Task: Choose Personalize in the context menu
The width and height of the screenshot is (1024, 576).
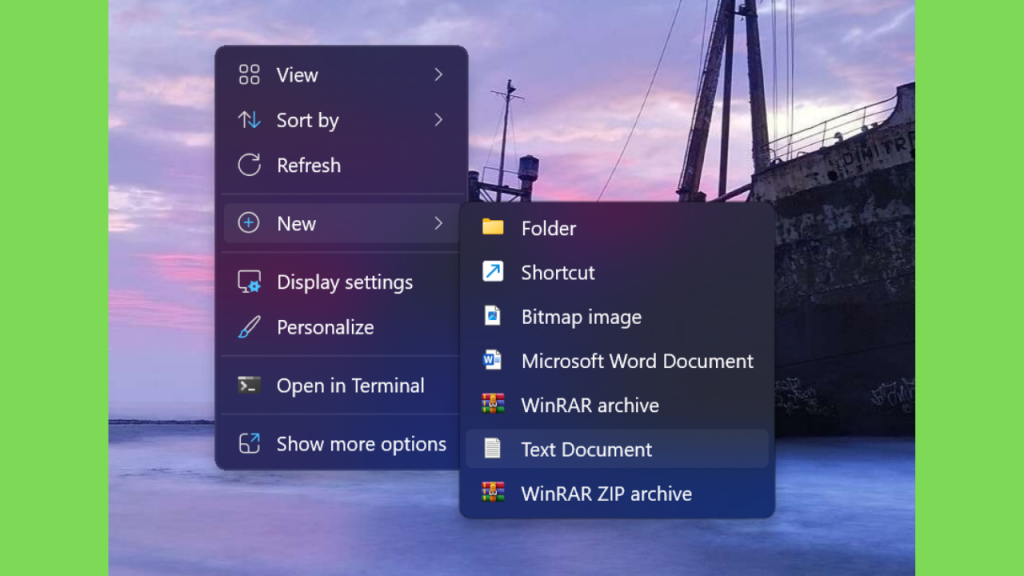Action: [x=341, y=327]
